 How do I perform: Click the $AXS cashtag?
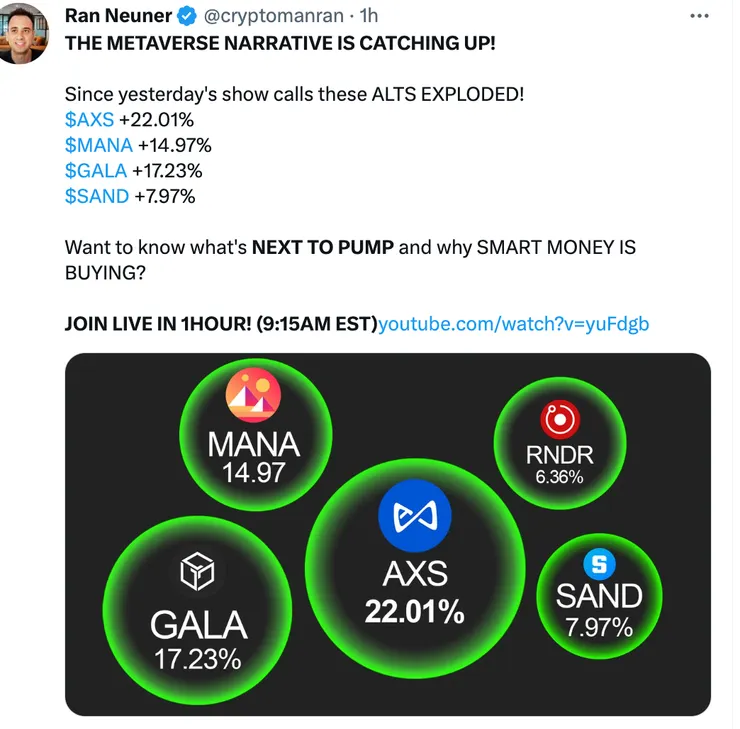(x=89, y=119)
